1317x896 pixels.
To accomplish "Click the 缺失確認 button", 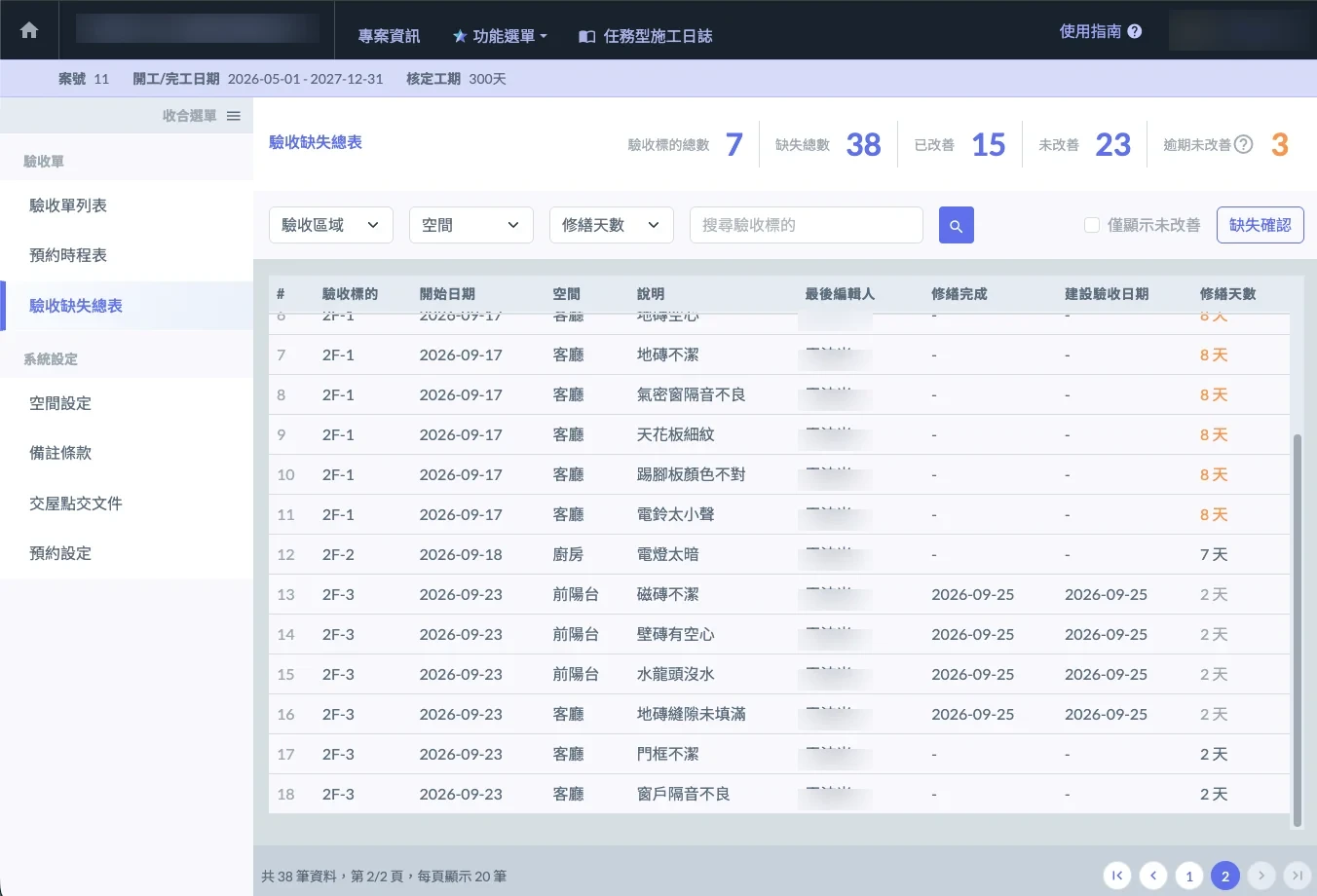I will pos(1261,225).
